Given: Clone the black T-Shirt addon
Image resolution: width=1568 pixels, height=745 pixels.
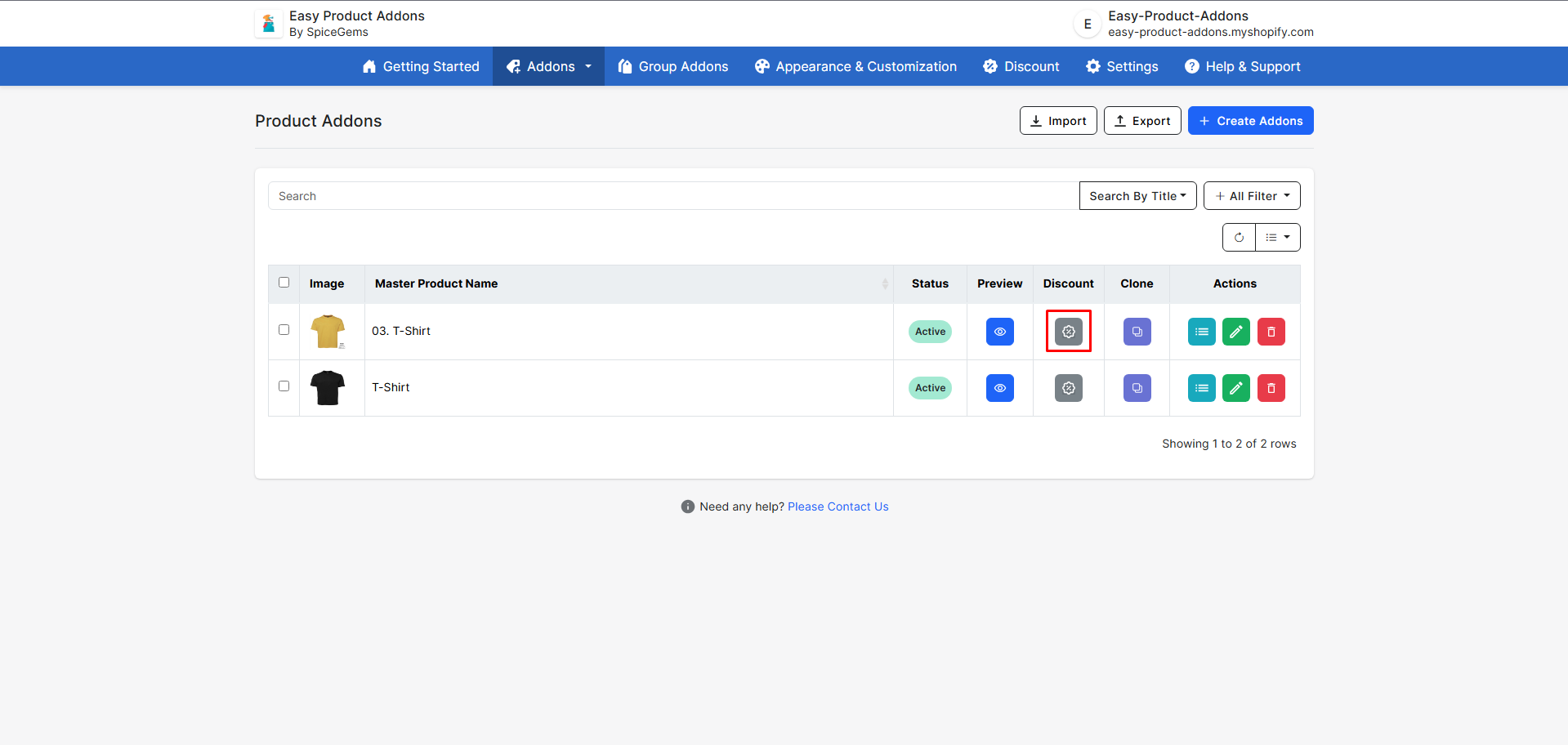Looking at the screenshot, I should point(1137,388).
